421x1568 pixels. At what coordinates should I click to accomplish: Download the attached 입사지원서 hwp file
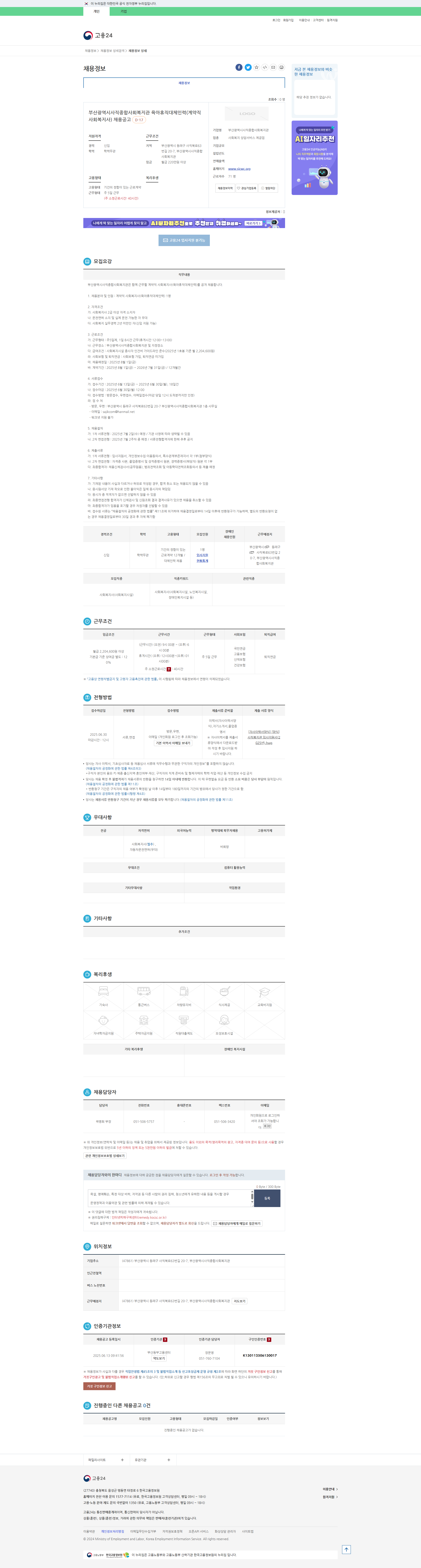(264, 737)
